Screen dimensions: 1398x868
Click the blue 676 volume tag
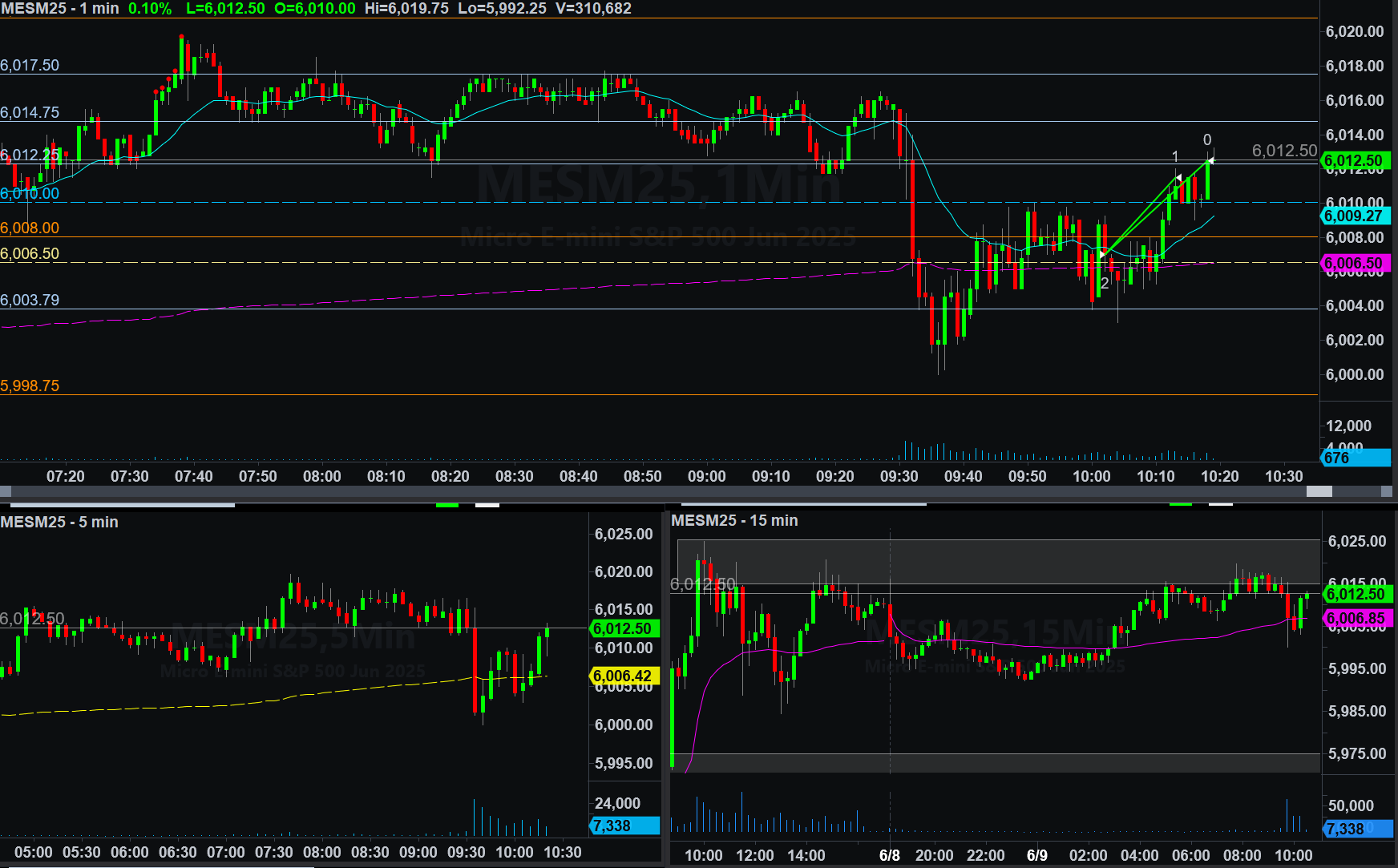point(1354,458)
